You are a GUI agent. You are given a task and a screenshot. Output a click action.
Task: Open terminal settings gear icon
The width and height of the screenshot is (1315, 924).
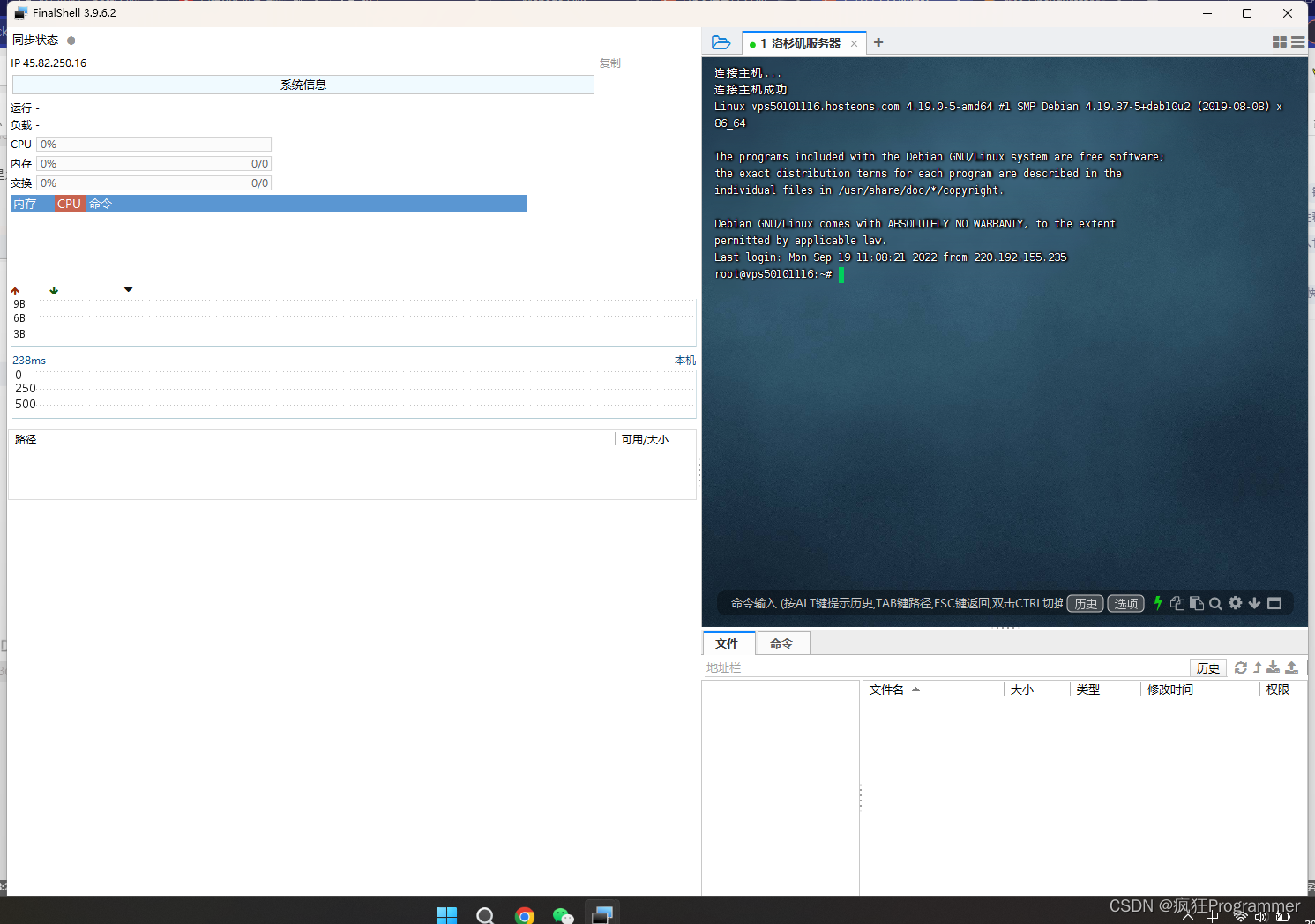[x=1235, y=603]
